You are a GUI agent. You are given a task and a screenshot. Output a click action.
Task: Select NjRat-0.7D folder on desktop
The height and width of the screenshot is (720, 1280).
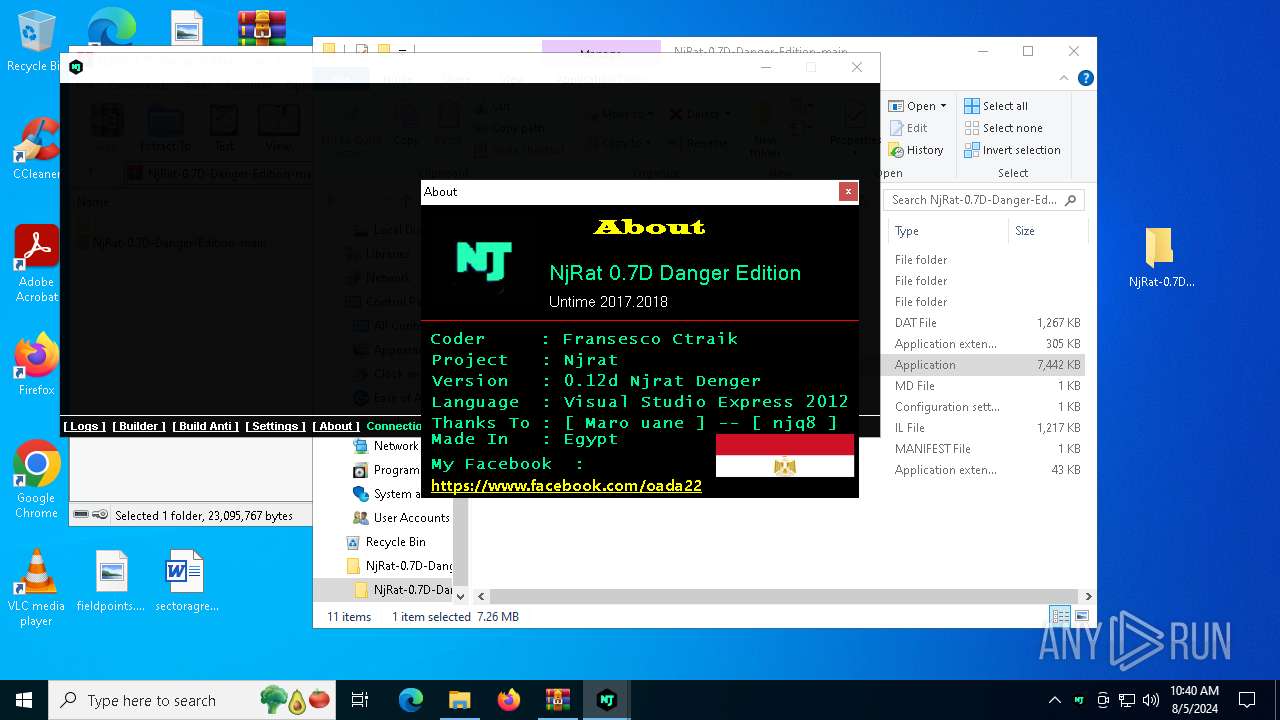tap(1160, 257)
